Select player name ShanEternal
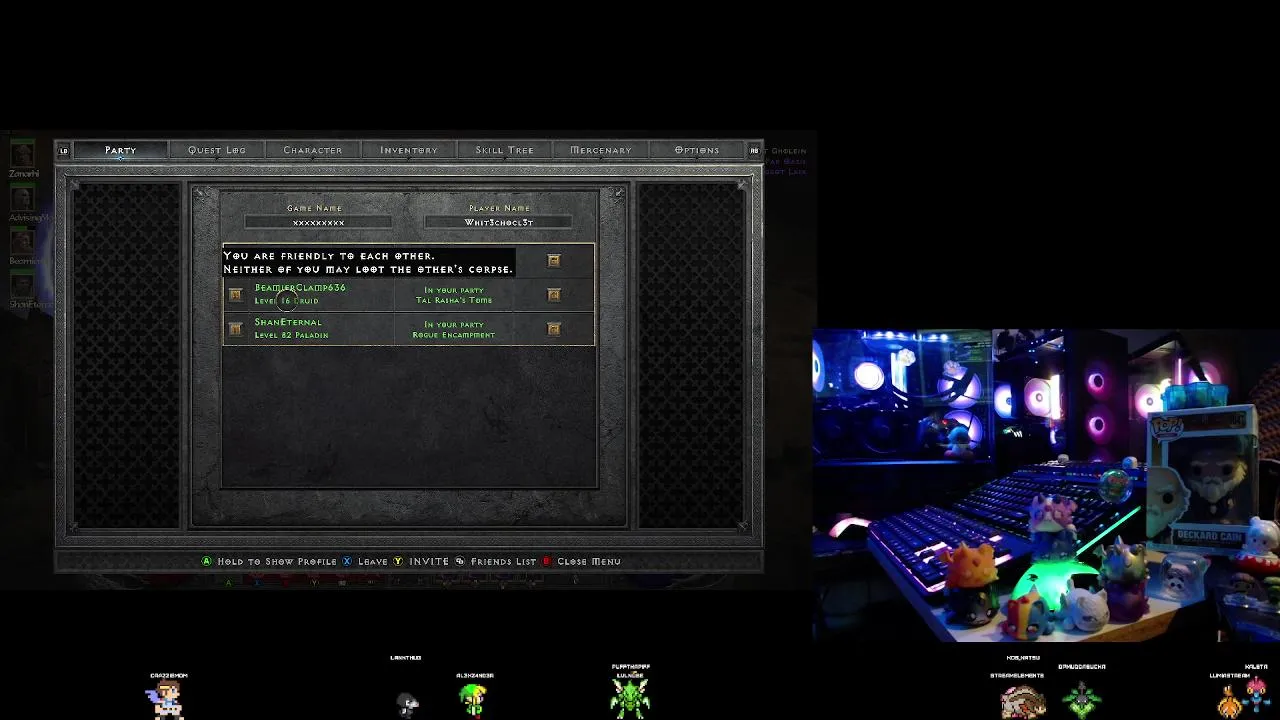 point(288,322)
